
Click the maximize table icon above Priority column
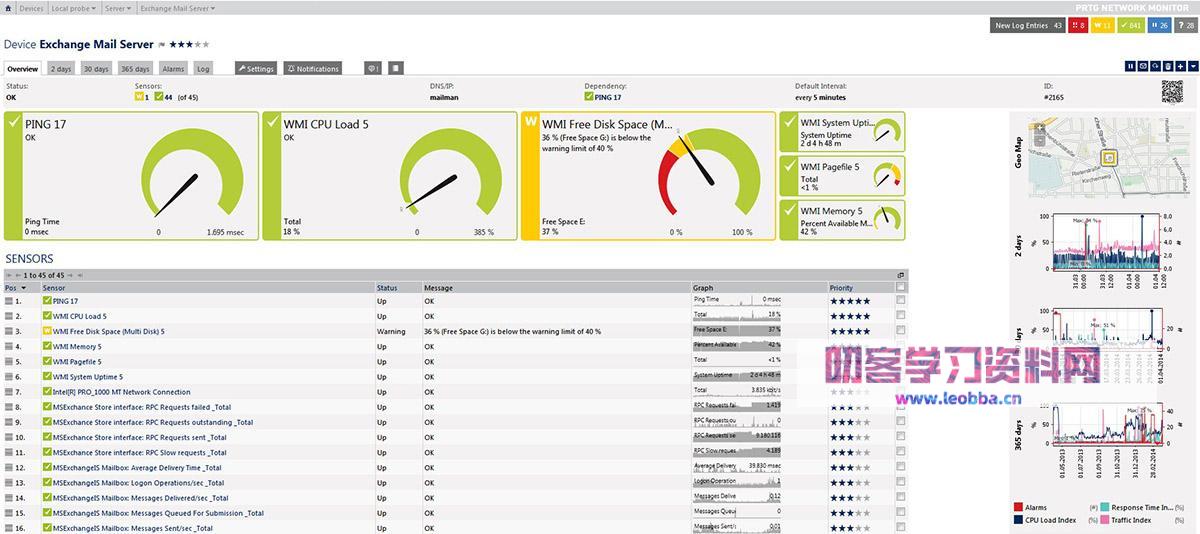click(x=900, y=275)
